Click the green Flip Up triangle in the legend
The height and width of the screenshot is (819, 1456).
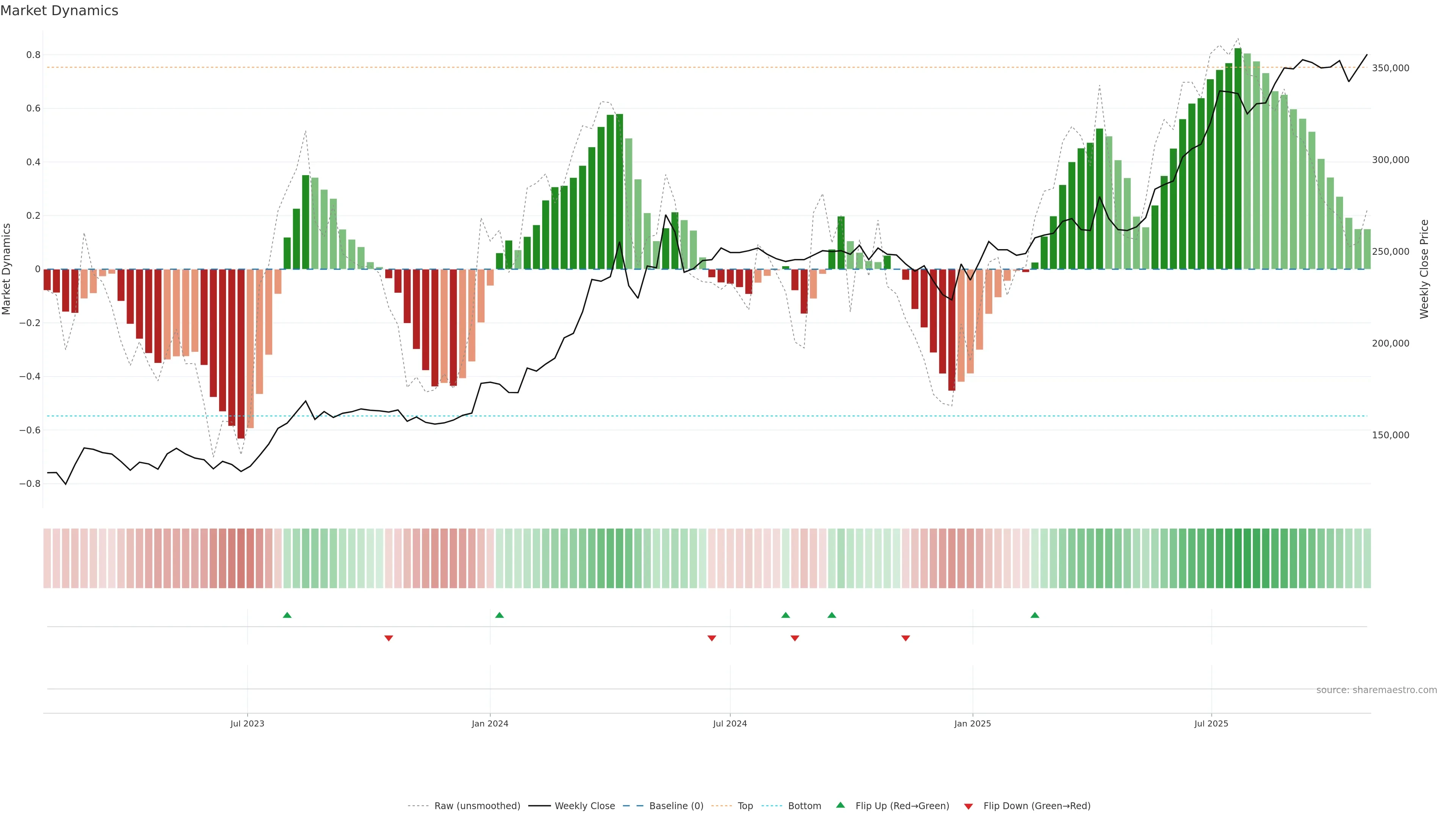841,805
